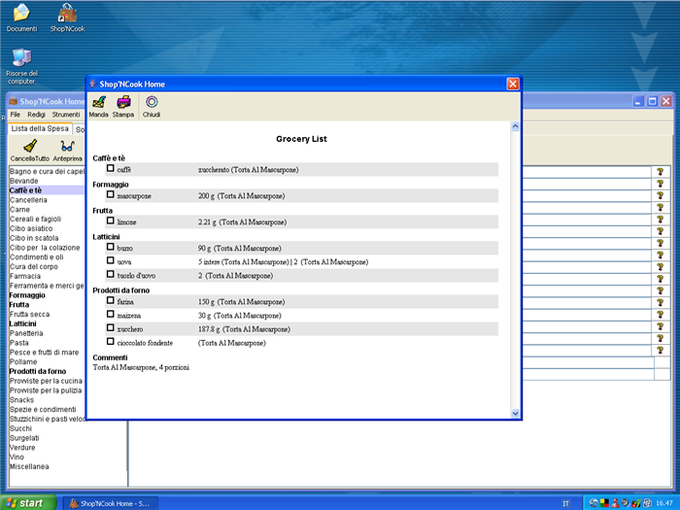The image size is (680, 510).
Task: Select Cura del corpo category
Action: click(x=34, y=267)
